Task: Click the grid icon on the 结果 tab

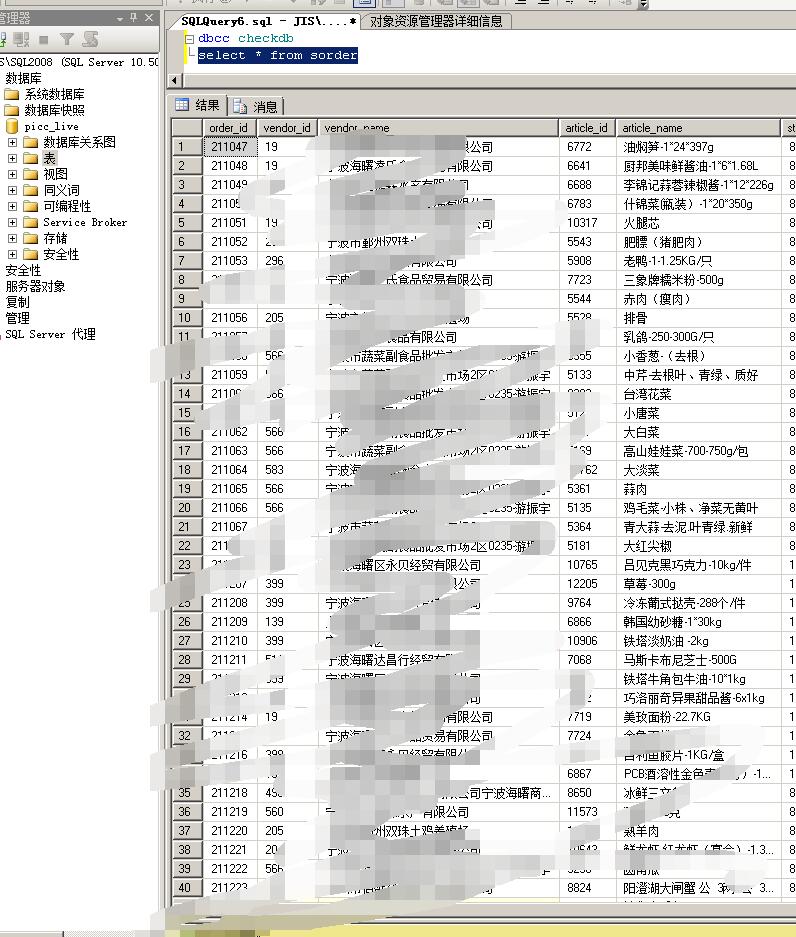Action: click(182, 105)
